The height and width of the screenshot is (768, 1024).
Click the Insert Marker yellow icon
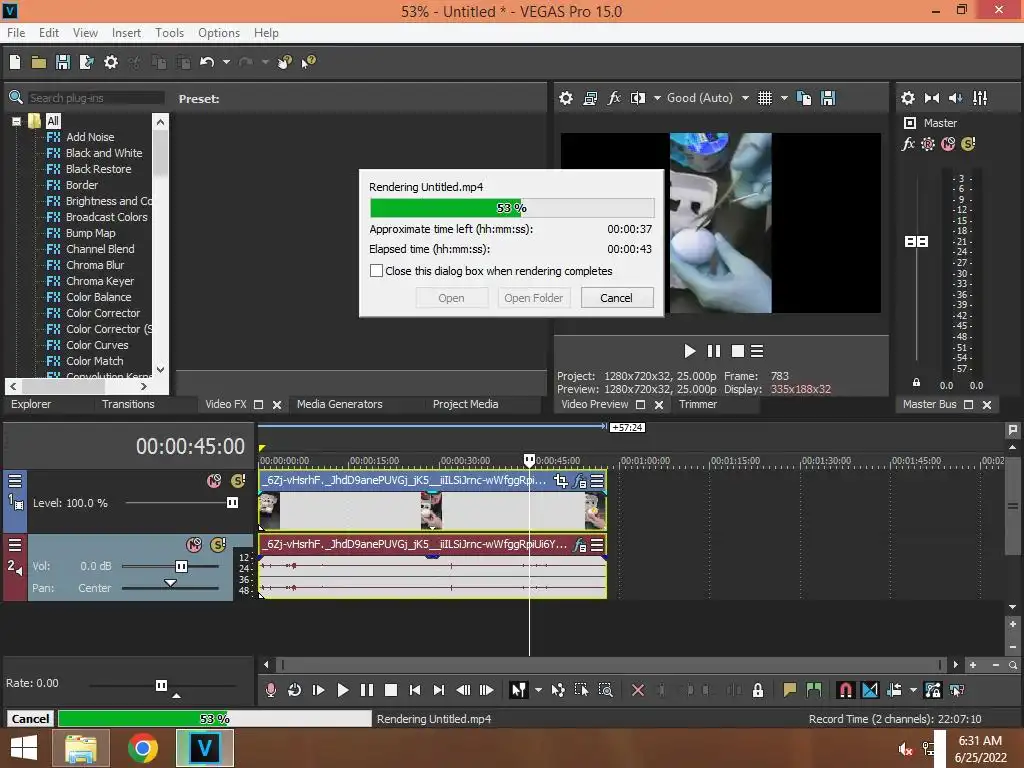790,690
